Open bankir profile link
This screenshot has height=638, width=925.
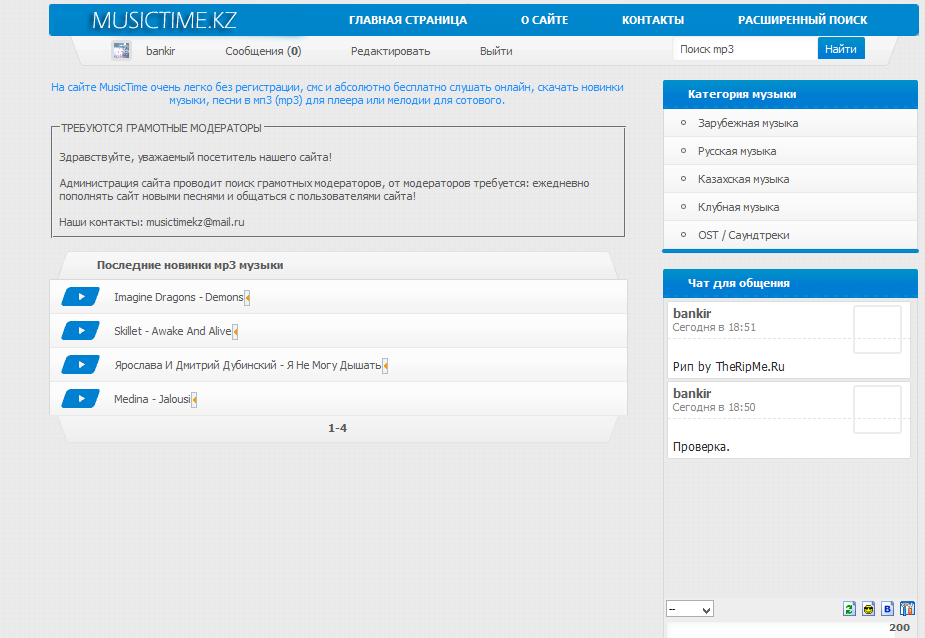point(160,51)
